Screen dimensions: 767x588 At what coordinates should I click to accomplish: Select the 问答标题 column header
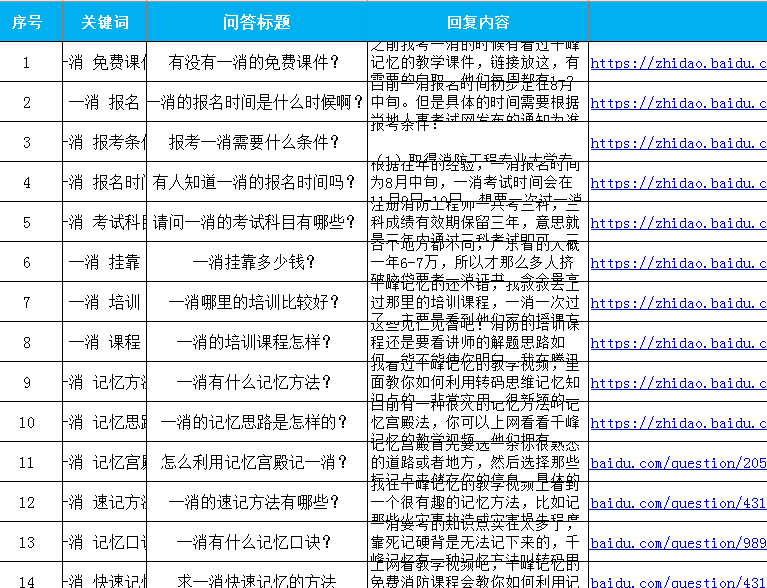pos(257,22)
